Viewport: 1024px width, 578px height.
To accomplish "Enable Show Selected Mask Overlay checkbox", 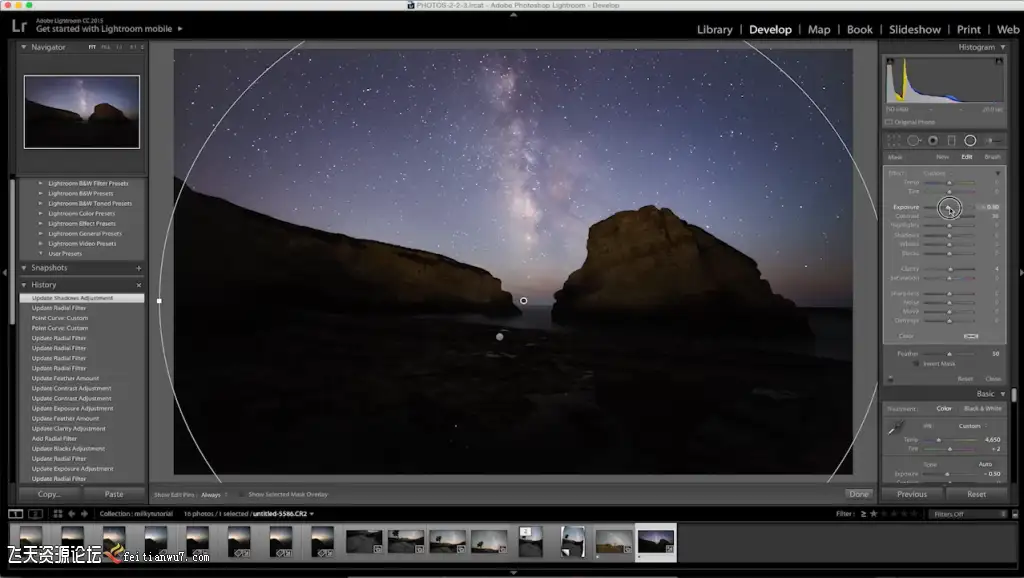I will pos(242,494).
